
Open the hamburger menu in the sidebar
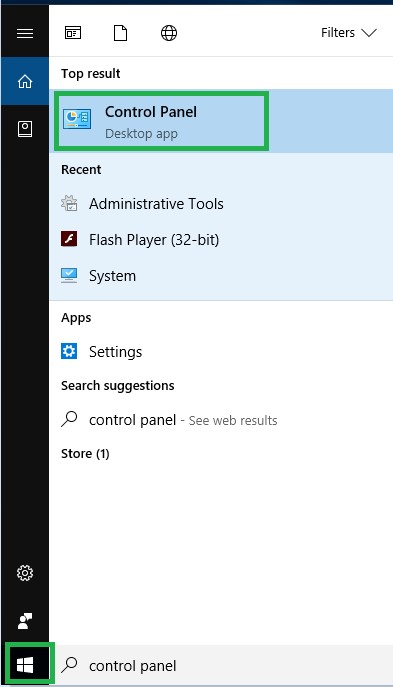pyautogui.click(x=25, y=33)
